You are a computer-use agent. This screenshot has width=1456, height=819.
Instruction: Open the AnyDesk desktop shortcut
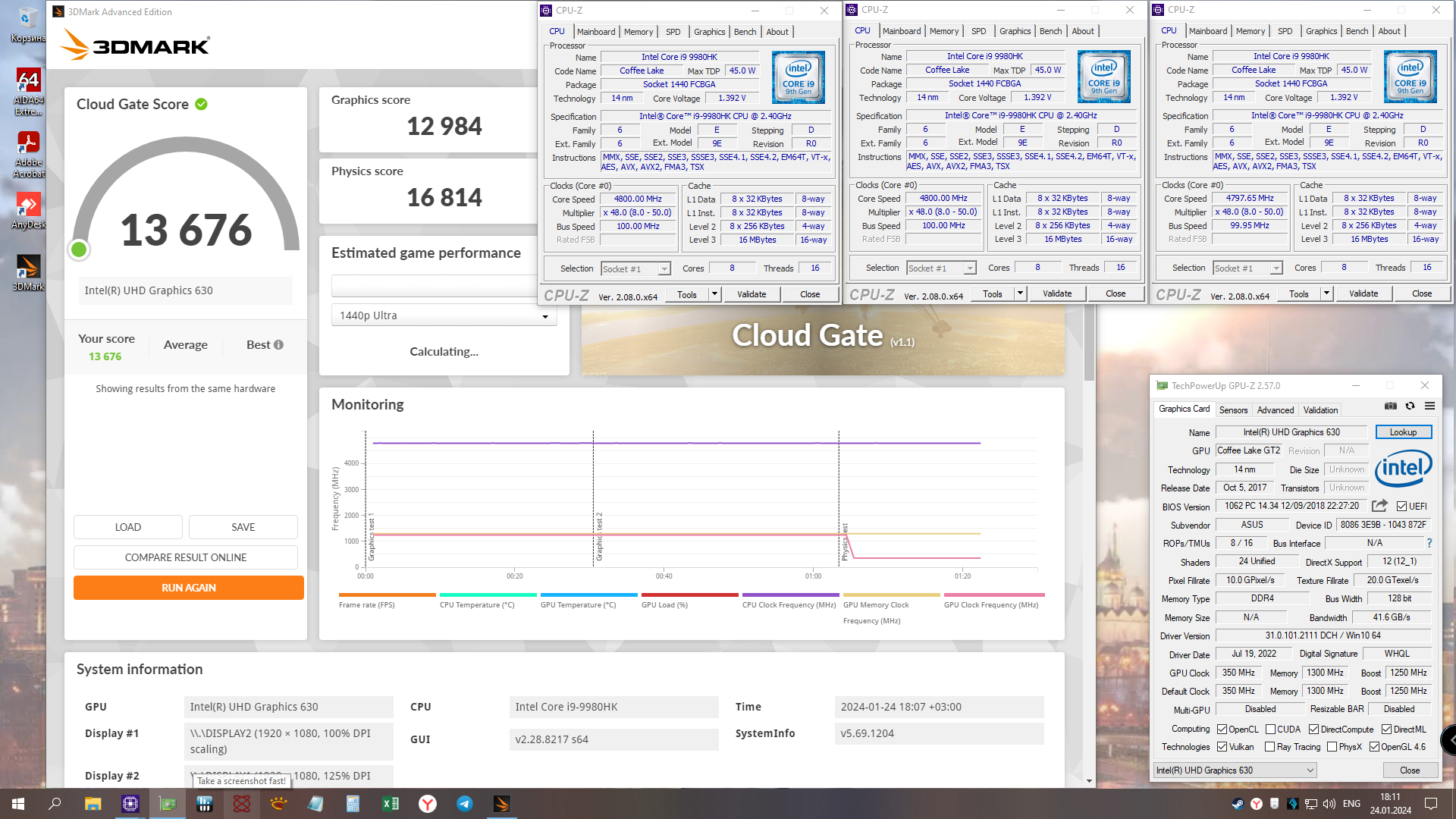pyautogui.click(x=28, y=210)
